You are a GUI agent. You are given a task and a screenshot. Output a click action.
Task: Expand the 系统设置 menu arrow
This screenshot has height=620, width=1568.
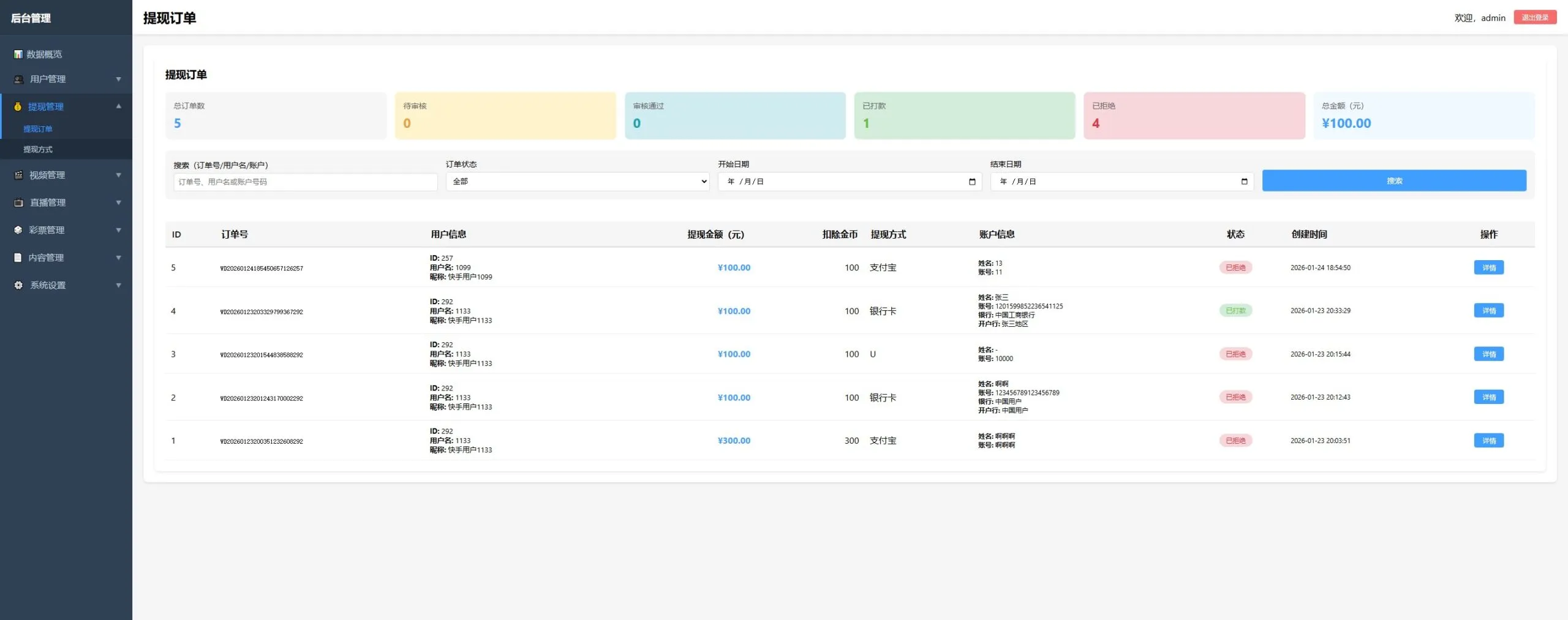pyautogui.click(x=119, y=285)
